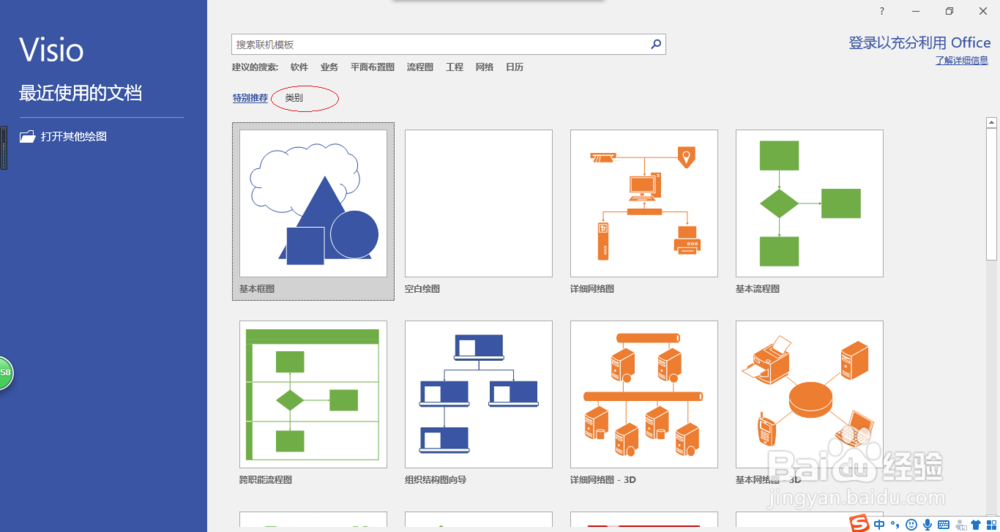This screenshot has height=532, width=1000.
Task: Click the vertical scrollbar thumb
Action: (992, 194)
